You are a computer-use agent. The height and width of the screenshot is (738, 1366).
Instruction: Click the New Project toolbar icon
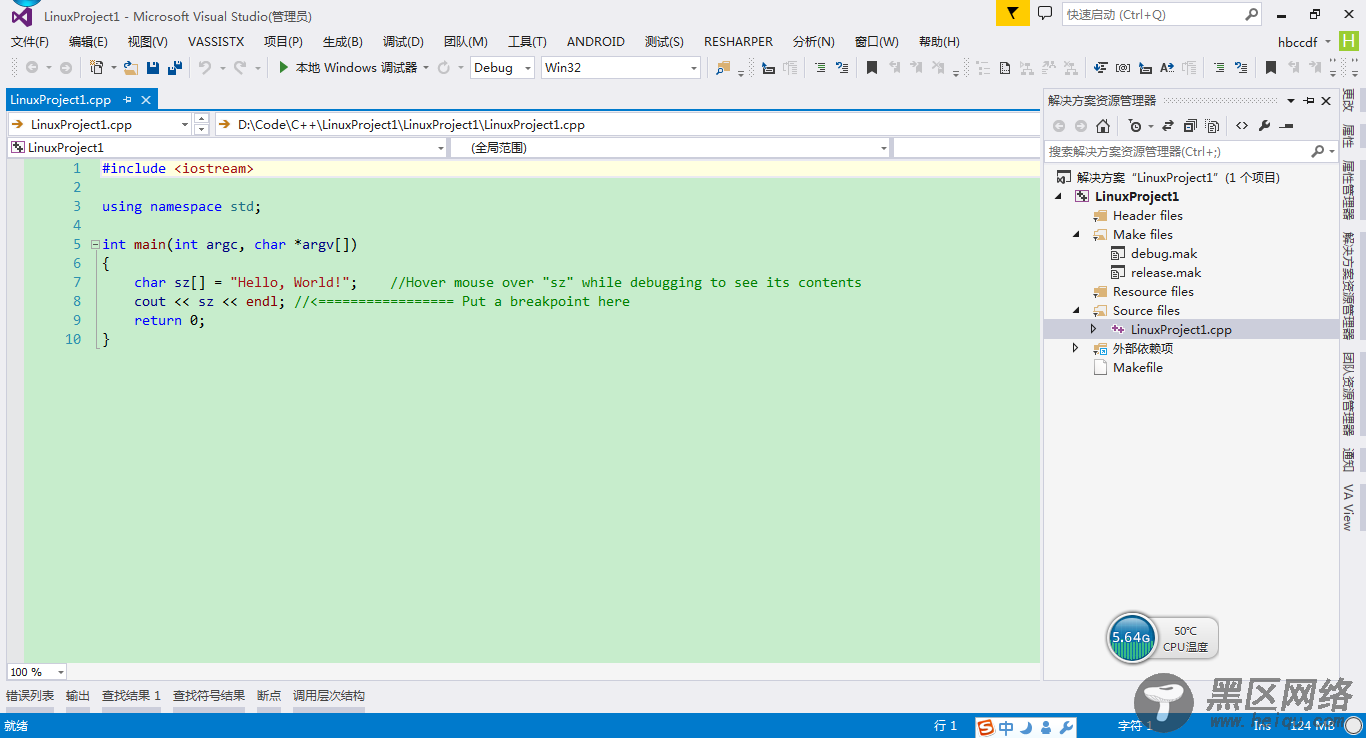pyautogui.click(x=96, y=67)
